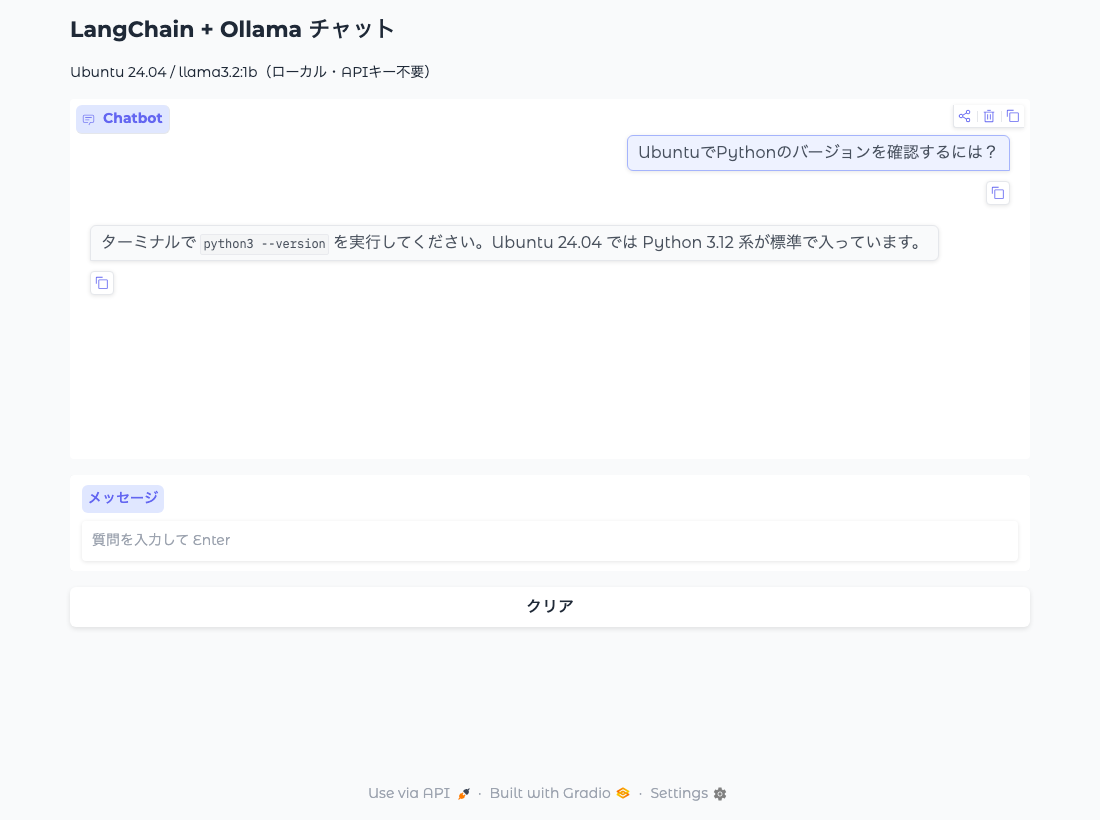Click the Settings gear icon in the footer
This screenshot has width=1100, height=820.
coord(720,794)
